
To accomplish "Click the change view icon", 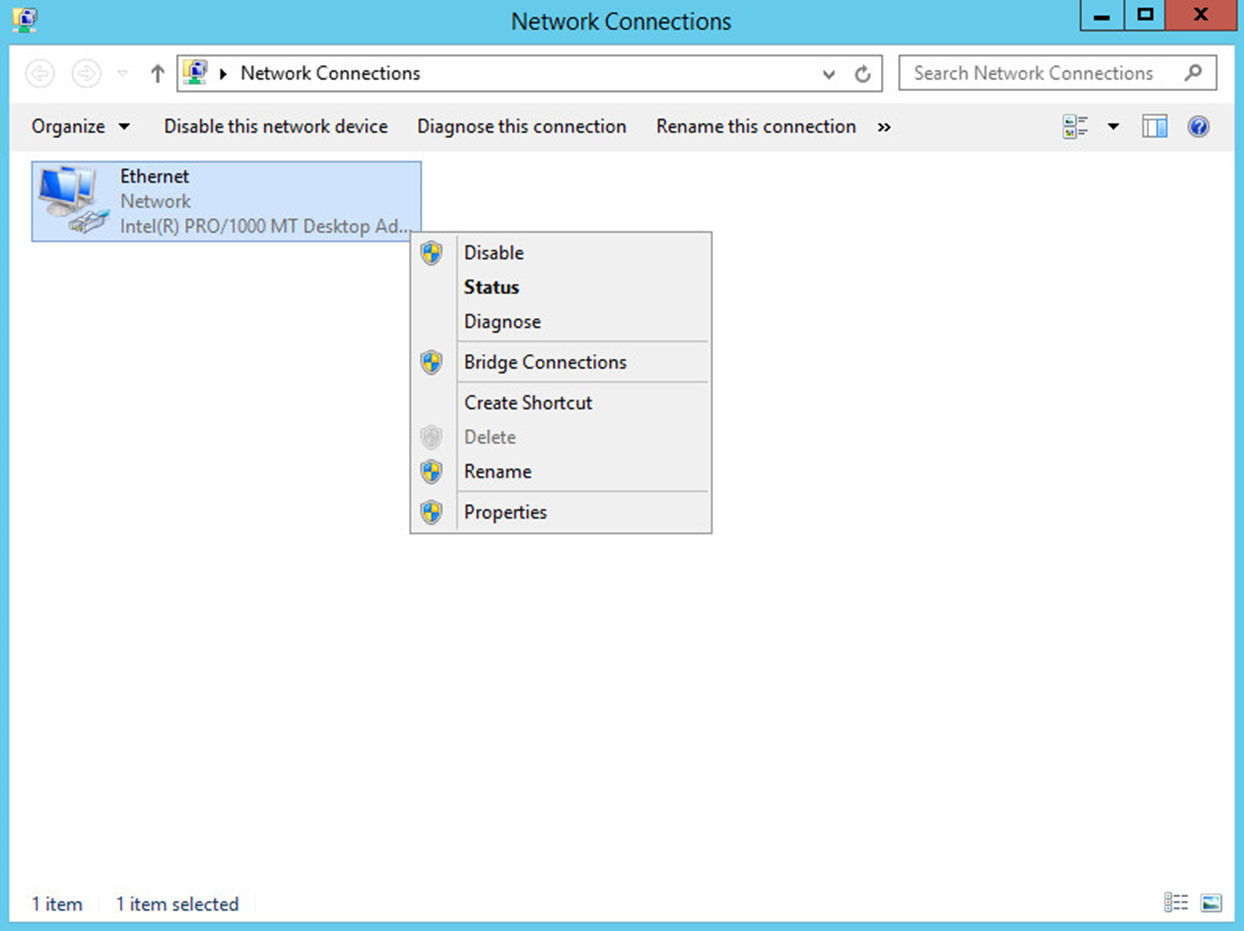I will [1077, 127].
